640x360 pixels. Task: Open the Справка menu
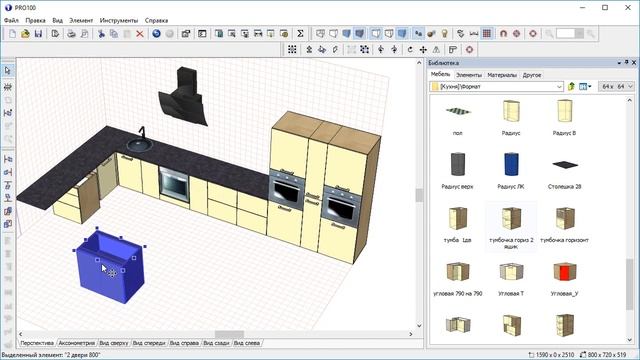pyautogui.click(x=156, y=20)
